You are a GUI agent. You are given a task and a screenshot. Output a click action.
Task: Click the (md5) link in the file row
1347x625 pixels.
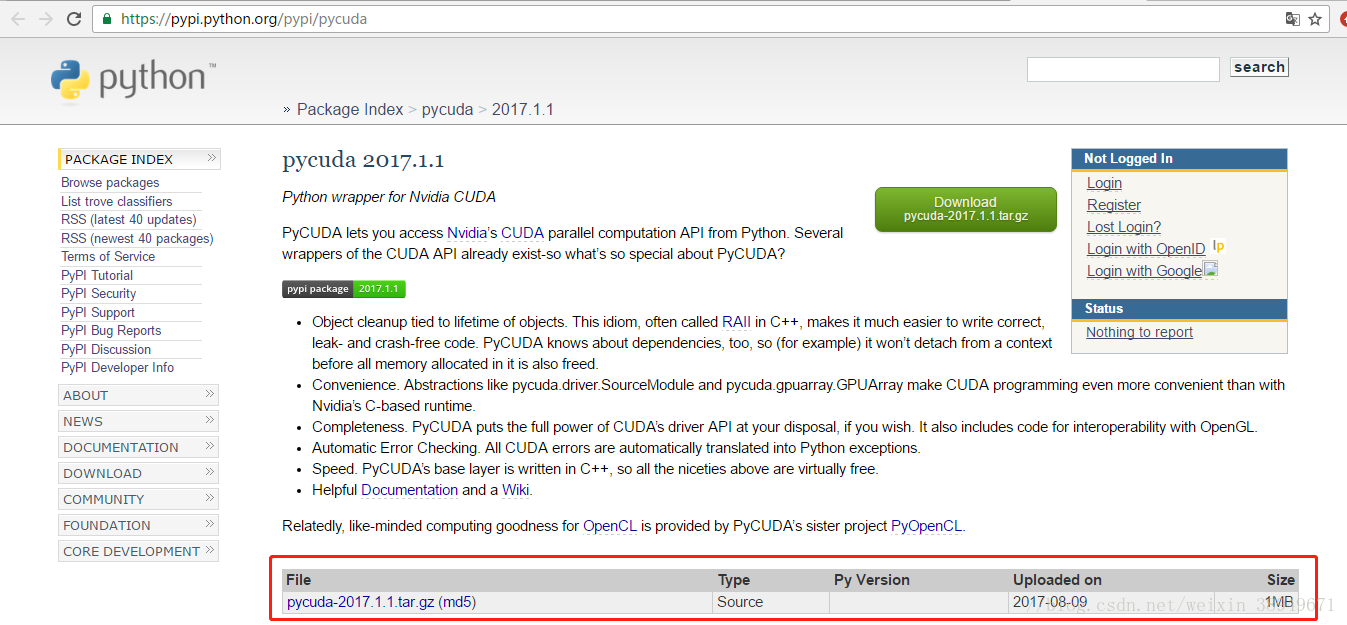point(457,602)
